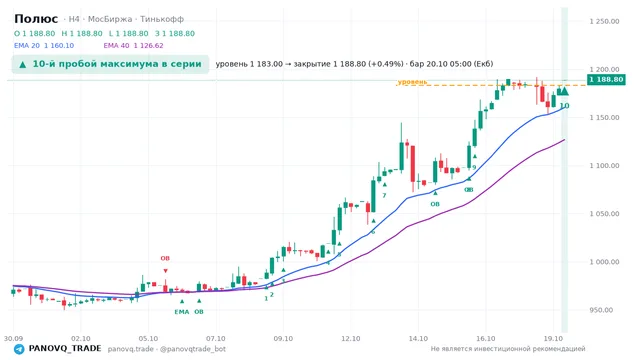The image size is (640, 360).
Task: Click the 12.10 date axis label
Action: (x=351, y=339)
